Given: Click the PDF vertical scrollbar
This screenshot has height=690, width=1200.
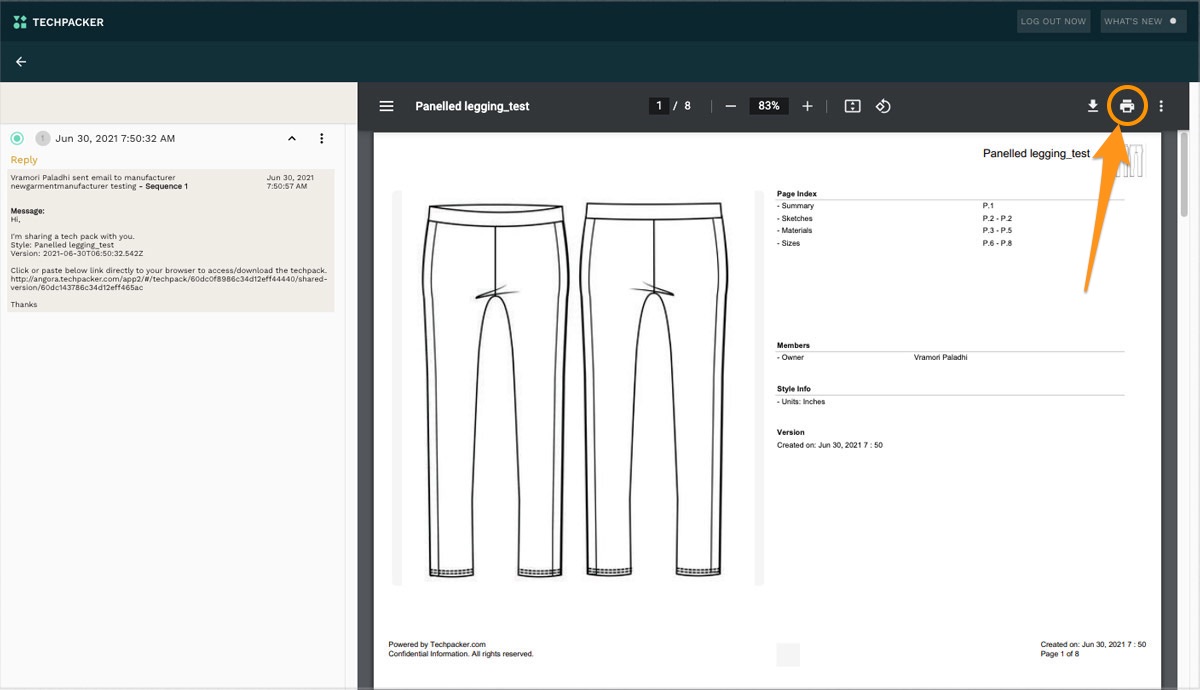Looking at the screenshot, I should (x=1185, y=174).
